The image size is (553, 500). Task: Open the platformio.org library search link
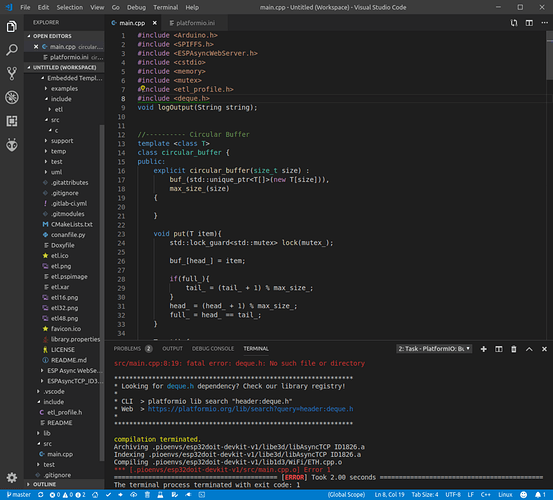(250, 409)
